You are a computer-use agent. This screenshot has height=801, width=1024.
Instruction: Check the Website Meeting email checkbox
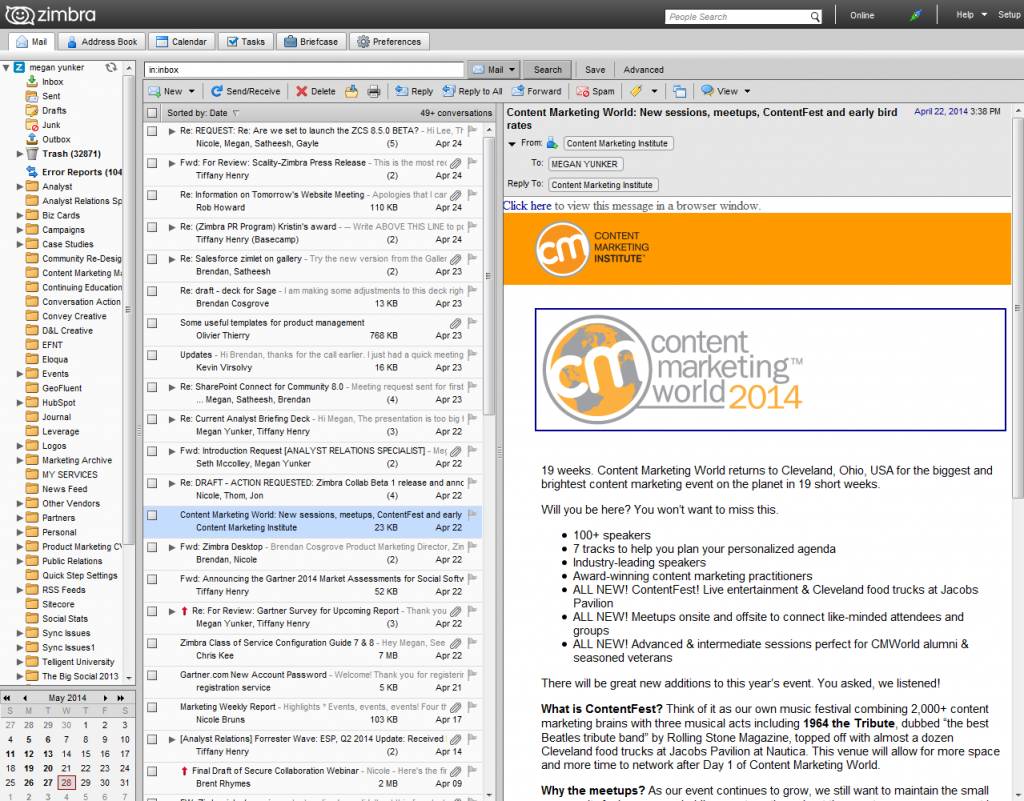tap(152, 195)
